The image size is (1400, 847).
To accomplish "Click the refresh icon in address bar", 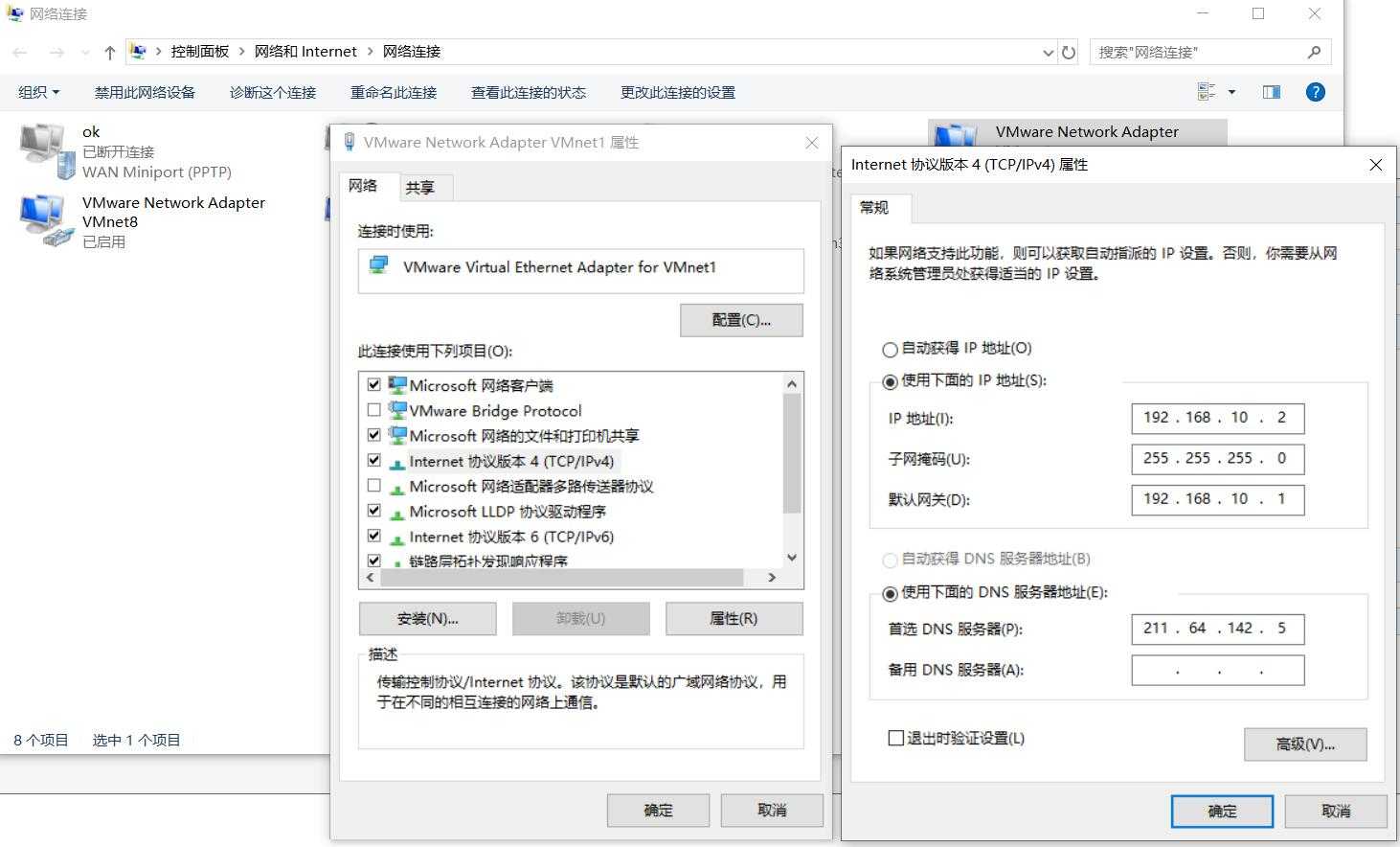I will pos(1069,53).
